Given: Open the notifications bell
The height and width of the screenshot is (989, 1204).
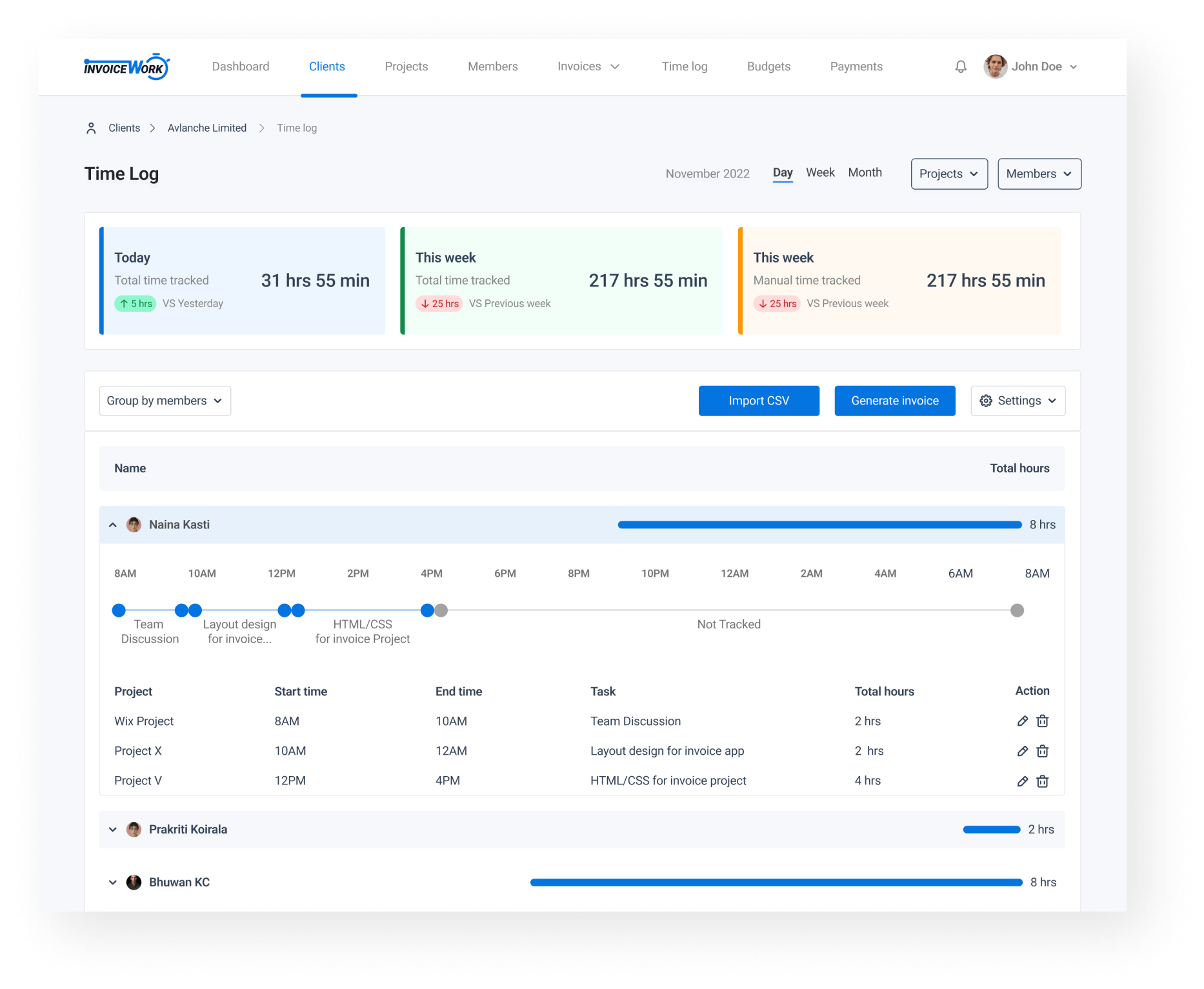Looking at the screenshot, I should coord(961,66).
